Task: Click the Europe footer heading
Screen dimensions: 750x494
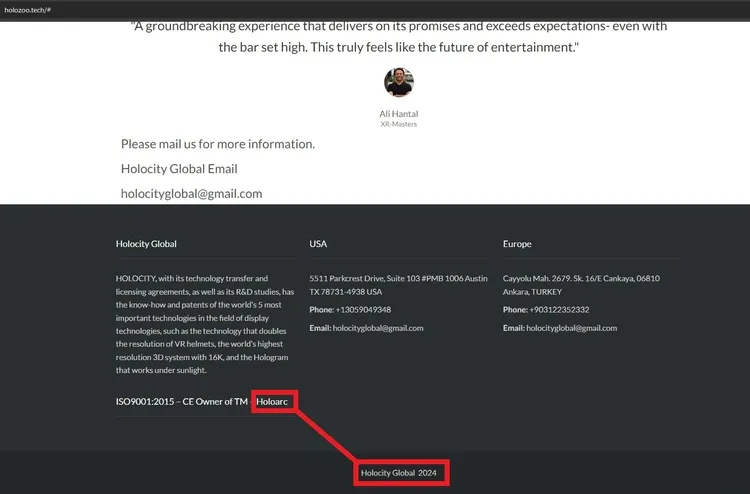Action: (517, 244)
